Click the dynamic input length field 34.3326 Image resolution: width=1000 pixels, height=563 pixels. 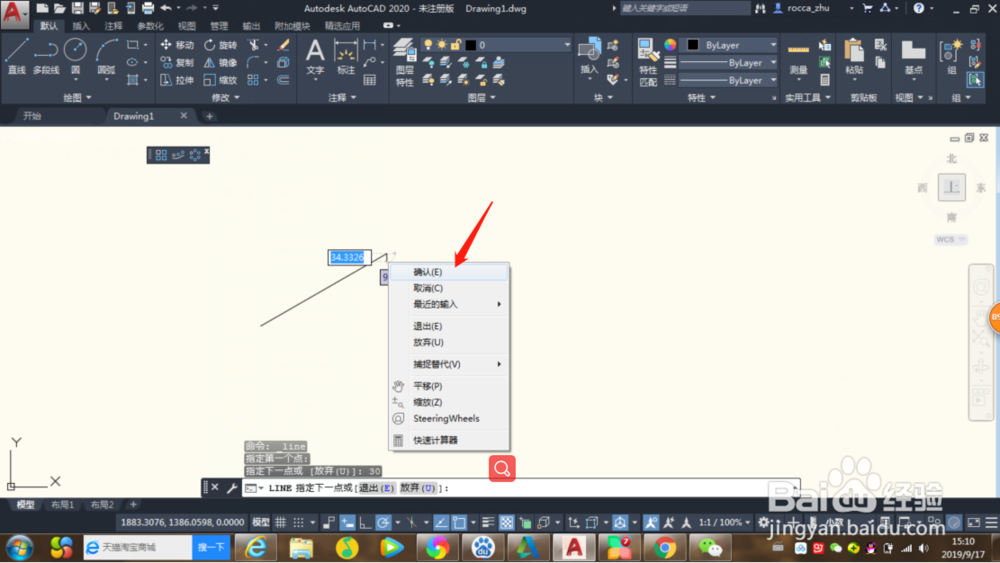point(349,257)
